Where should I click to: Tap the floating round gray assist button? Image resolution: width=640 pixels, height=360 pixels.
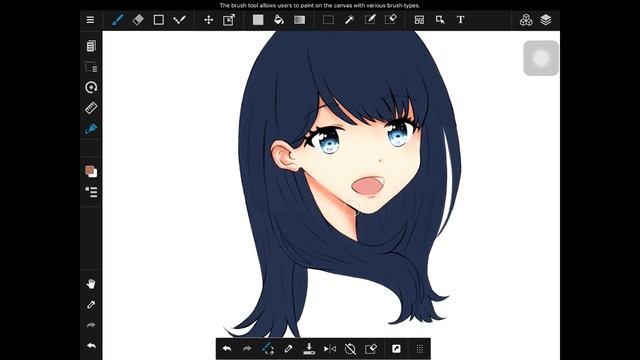(x=541, y=58)
